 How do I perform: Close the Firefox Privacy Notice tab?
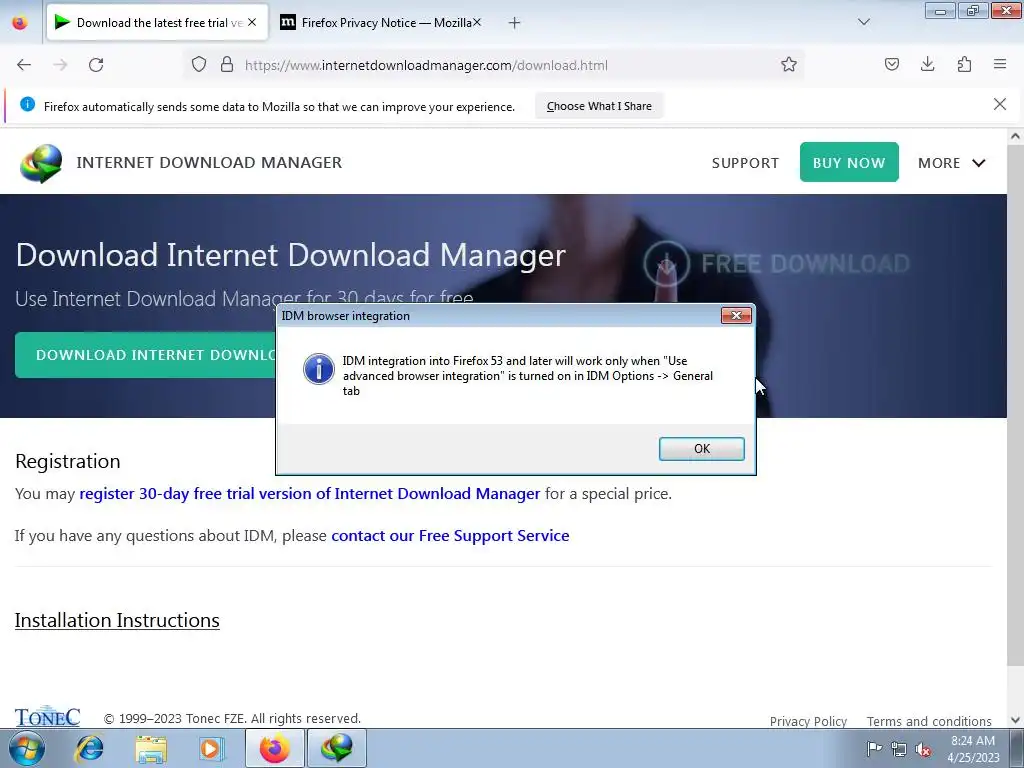[477, 22]
